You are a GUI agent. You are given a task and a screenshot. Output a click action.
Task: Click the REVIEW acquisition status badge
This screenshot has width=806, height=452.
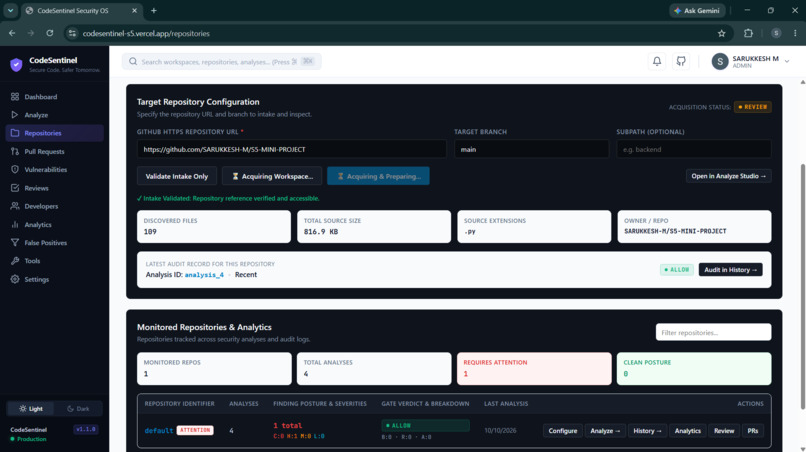[x=753, y=107]
